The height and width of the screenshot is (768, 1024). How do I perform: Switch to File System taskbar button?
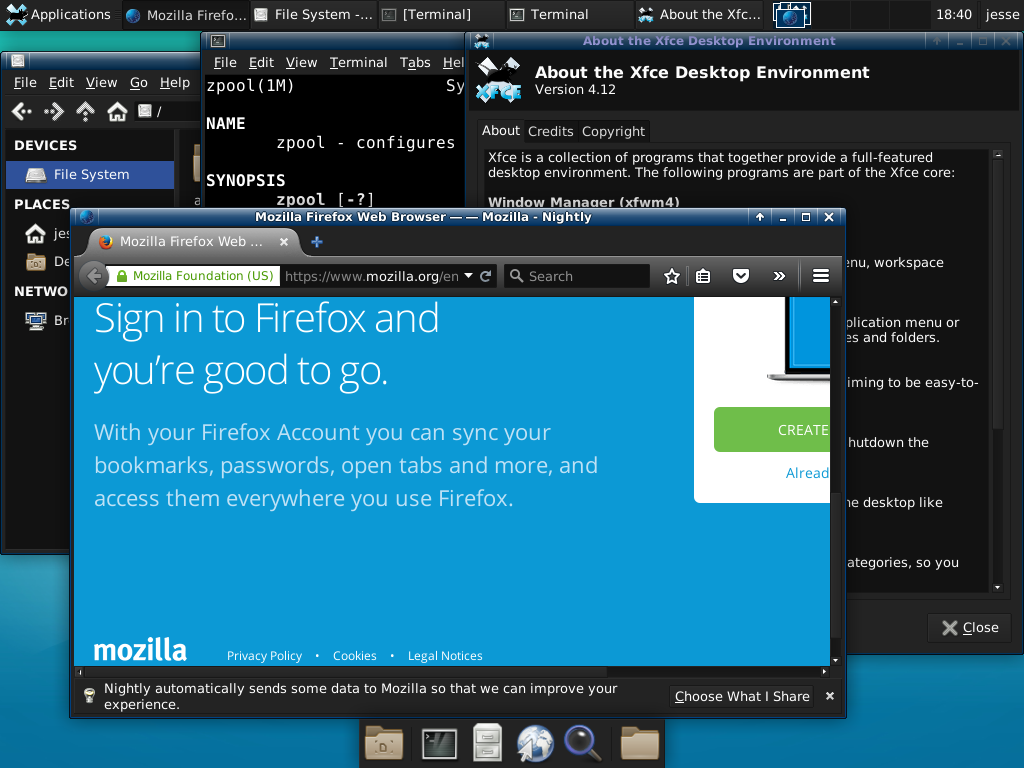point(314,14)
